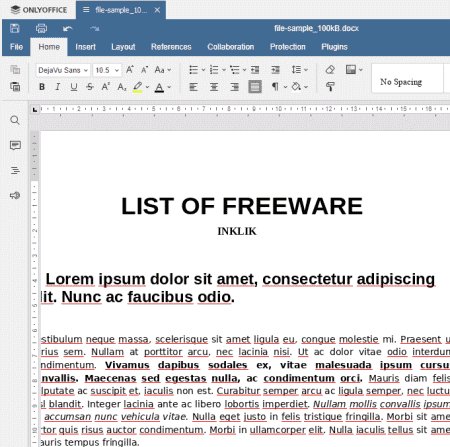Clear style with the eraser icon

(330, 70)
